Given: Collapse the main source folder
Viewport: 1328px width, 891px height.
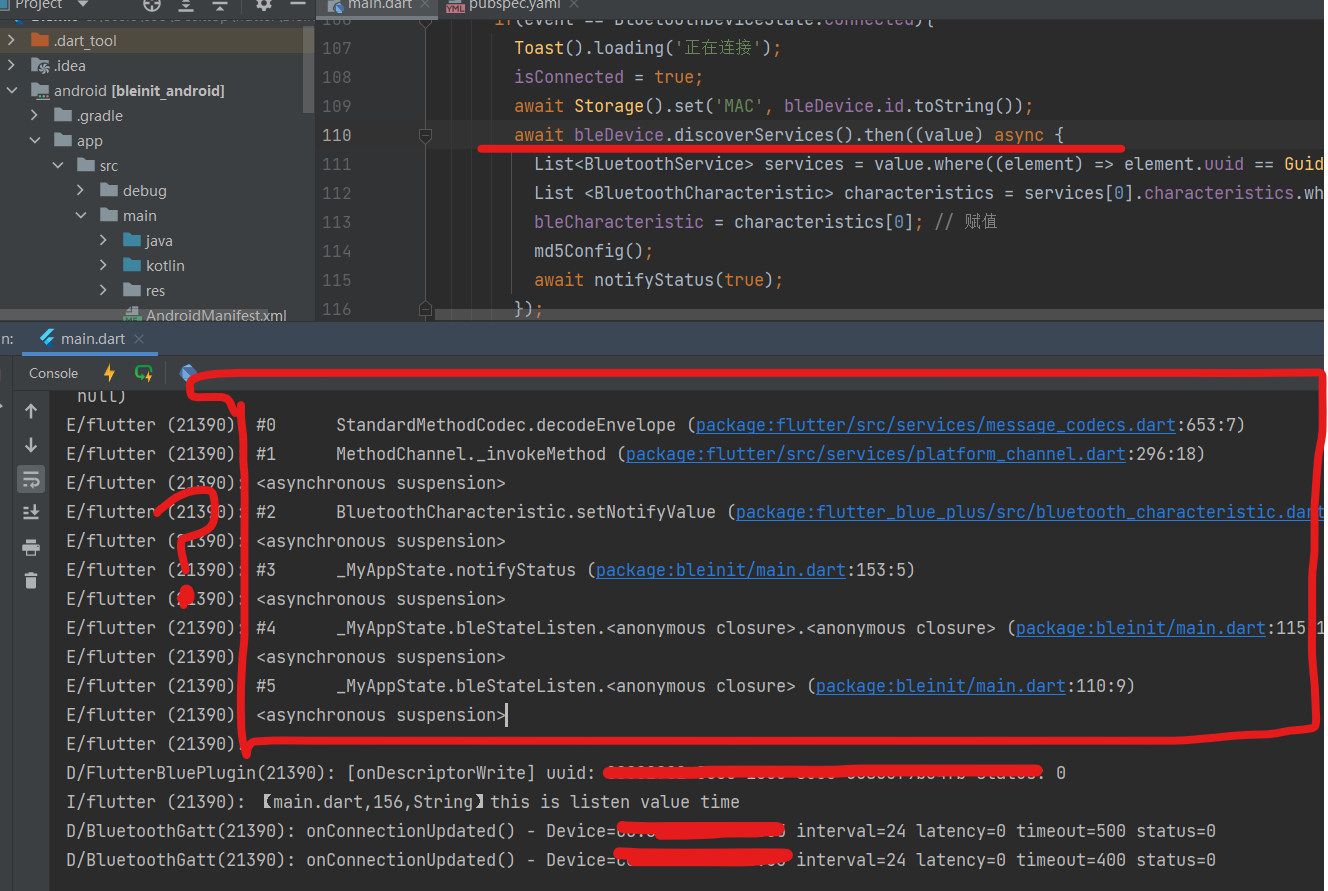Looking at the screenshot, I should point(80,215).
